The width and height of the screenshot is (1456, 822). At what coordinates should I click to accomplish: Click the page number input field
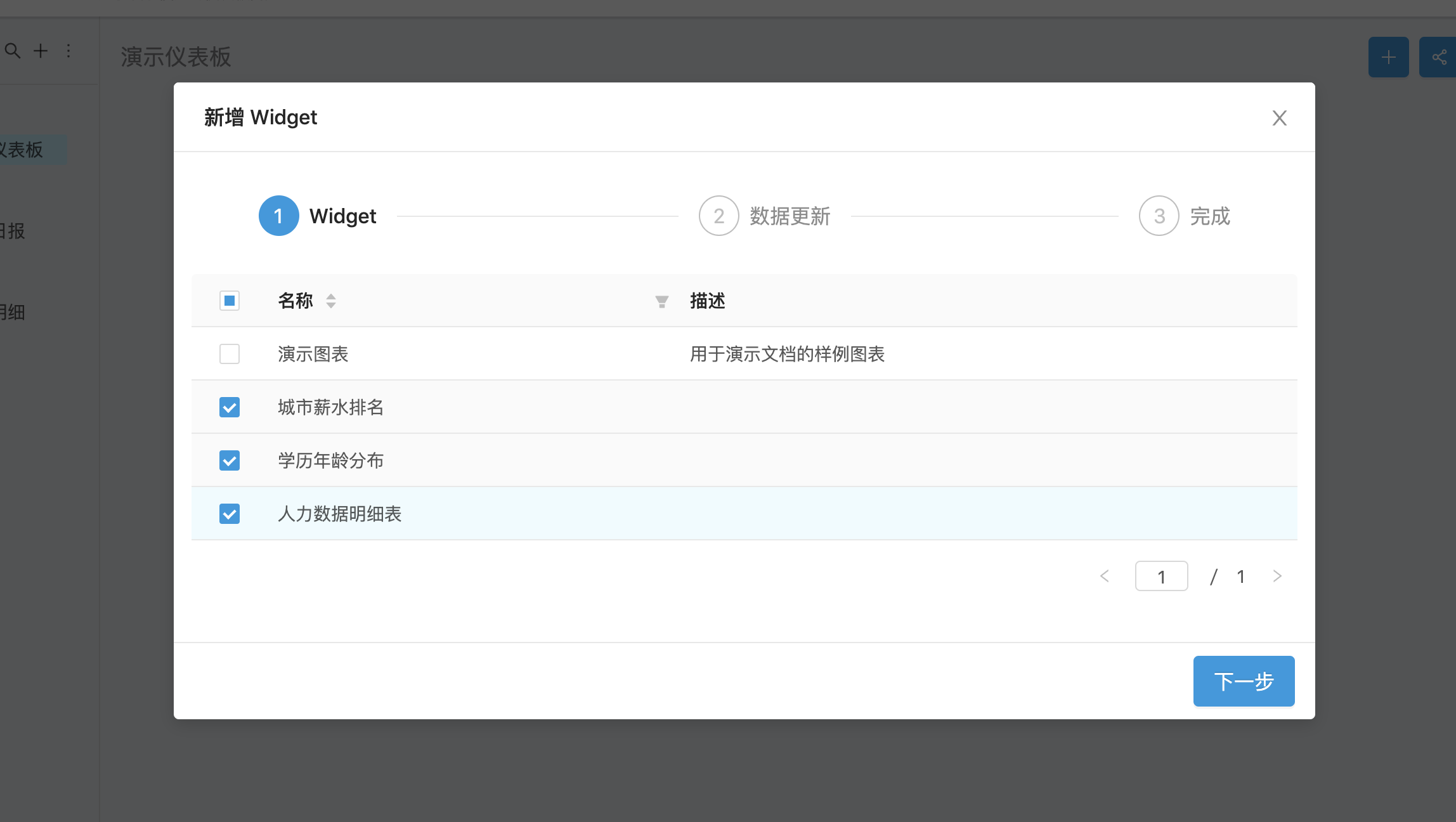tap(1161, 576)
